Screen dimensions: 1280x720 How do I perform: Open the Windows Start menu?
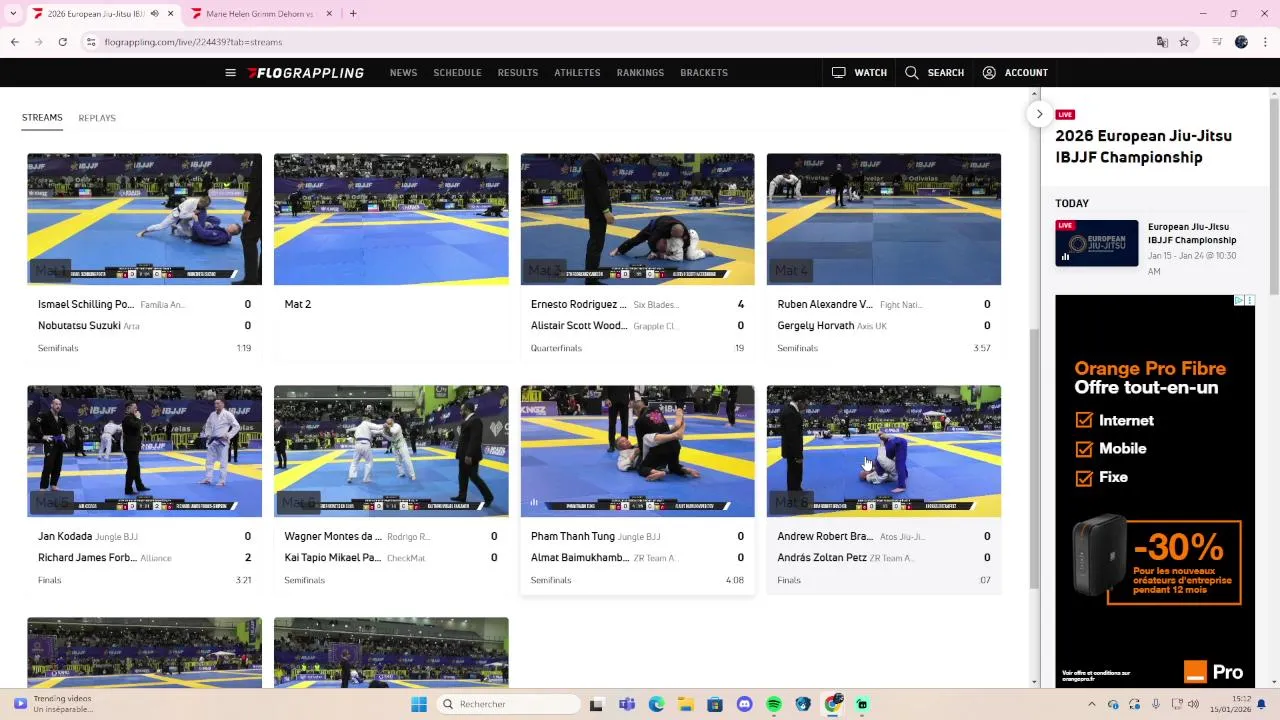pos(419,704)
